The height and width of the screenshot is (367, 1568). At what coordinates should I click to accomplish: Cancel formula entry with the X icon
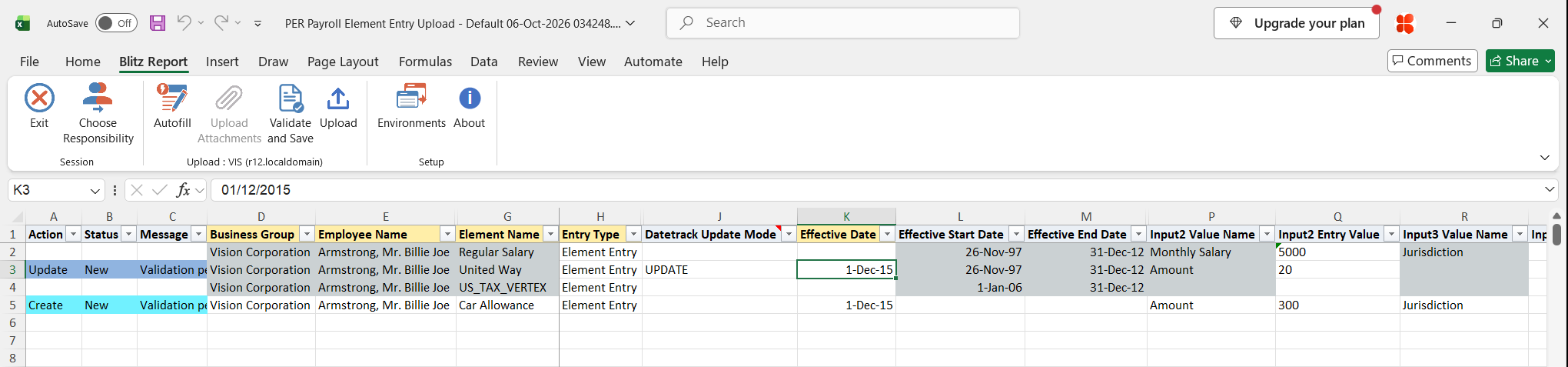137,190
